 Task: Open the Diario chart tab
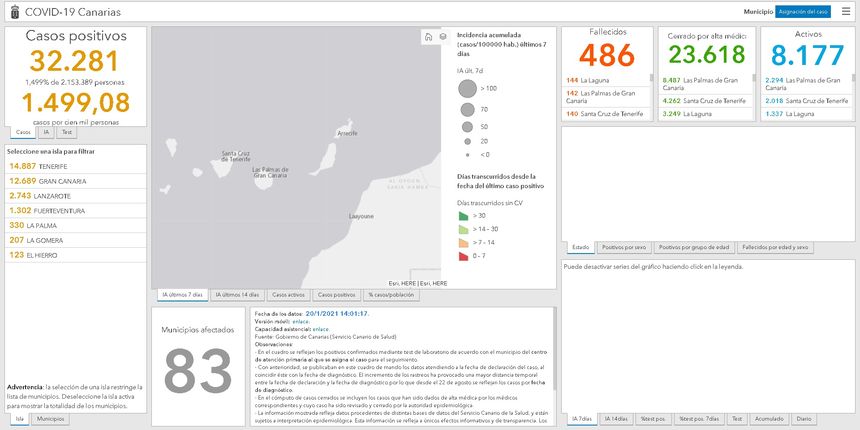coord(805,419)
